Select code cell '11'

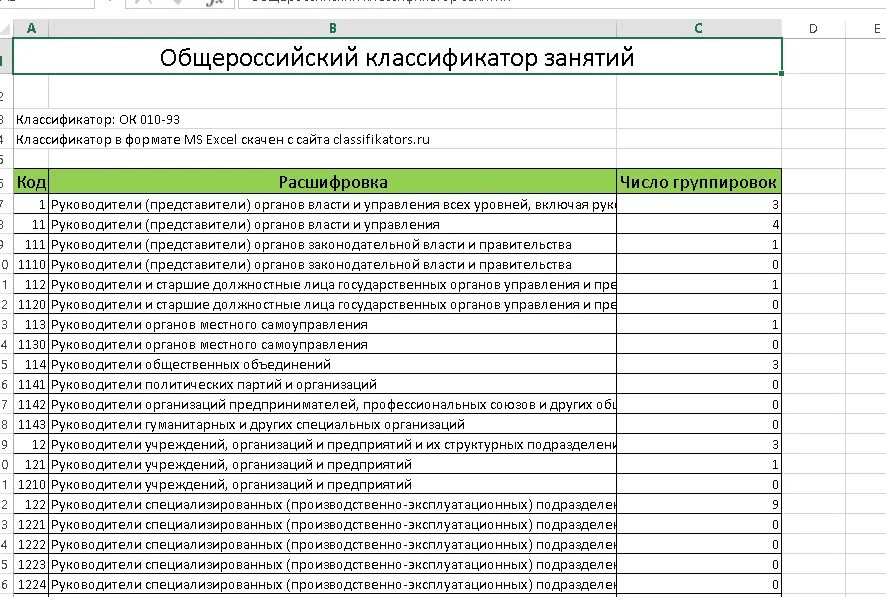31,224
